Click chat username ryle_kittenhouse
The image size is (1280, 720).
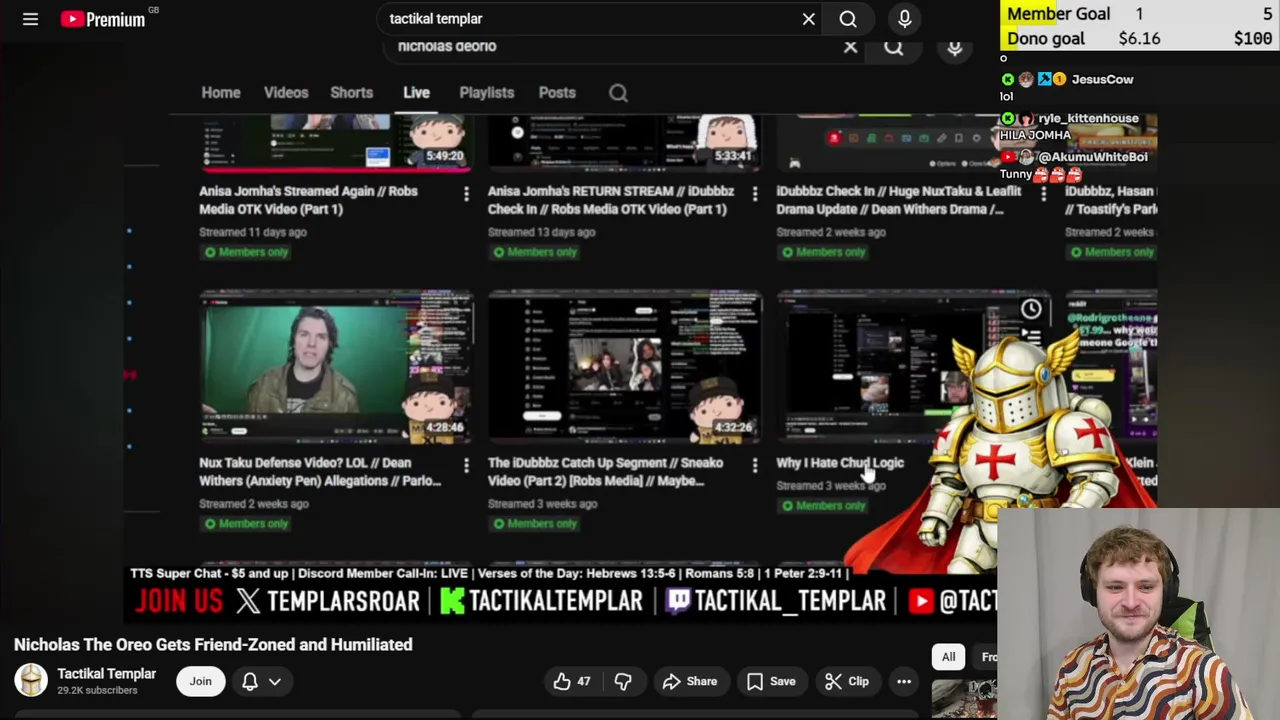pos(1088,118)
